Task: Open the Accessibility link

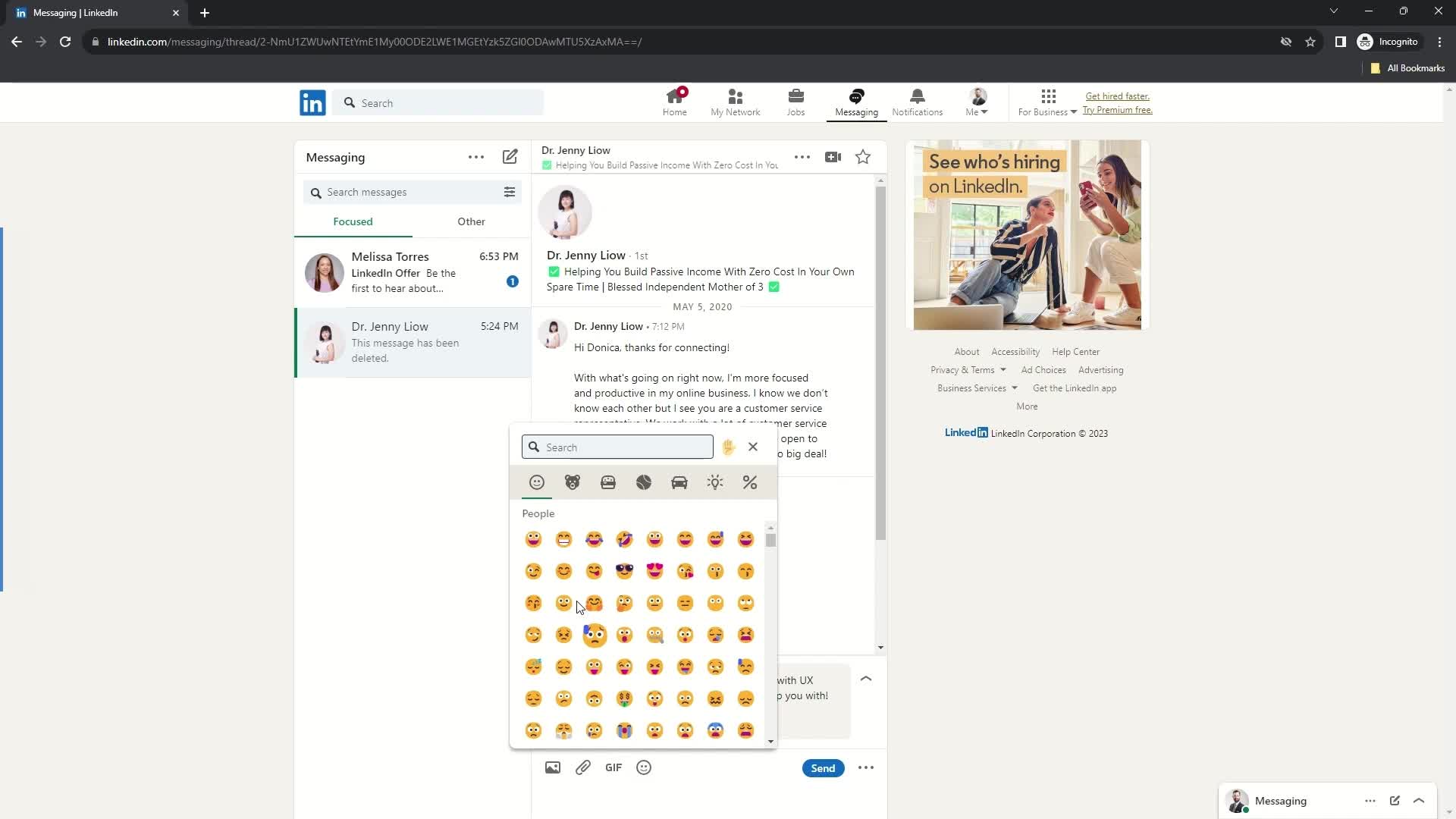Action: tap(1015, 352)
